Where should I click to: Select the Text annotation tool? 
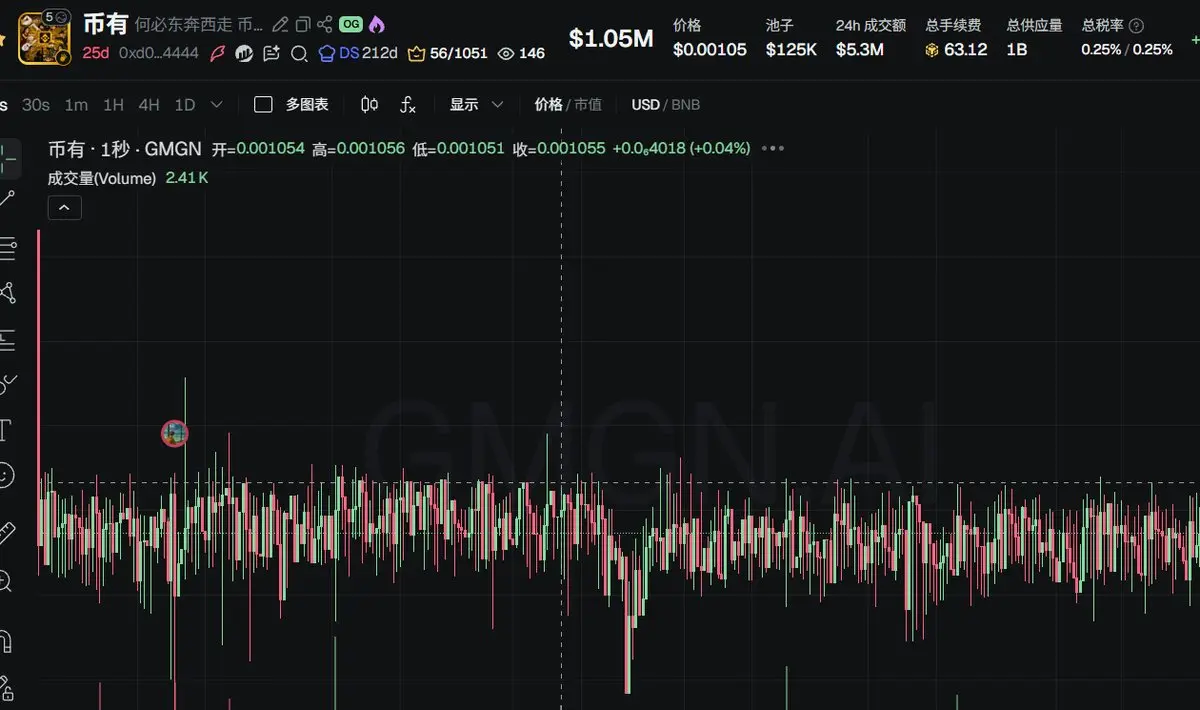coord(5,431)
